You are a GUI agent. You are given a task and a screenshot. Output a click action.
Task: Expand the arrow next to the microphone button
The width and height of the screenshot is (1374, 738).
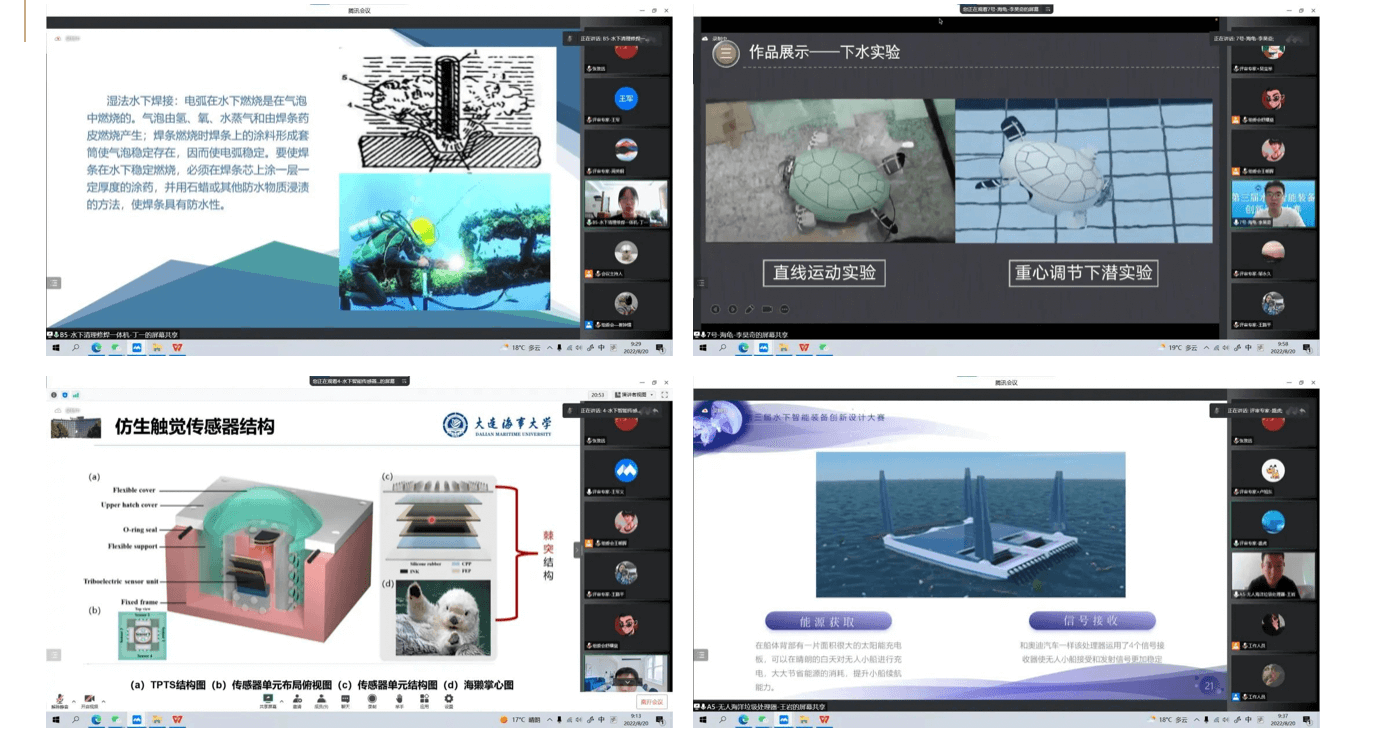click(73, 699)
